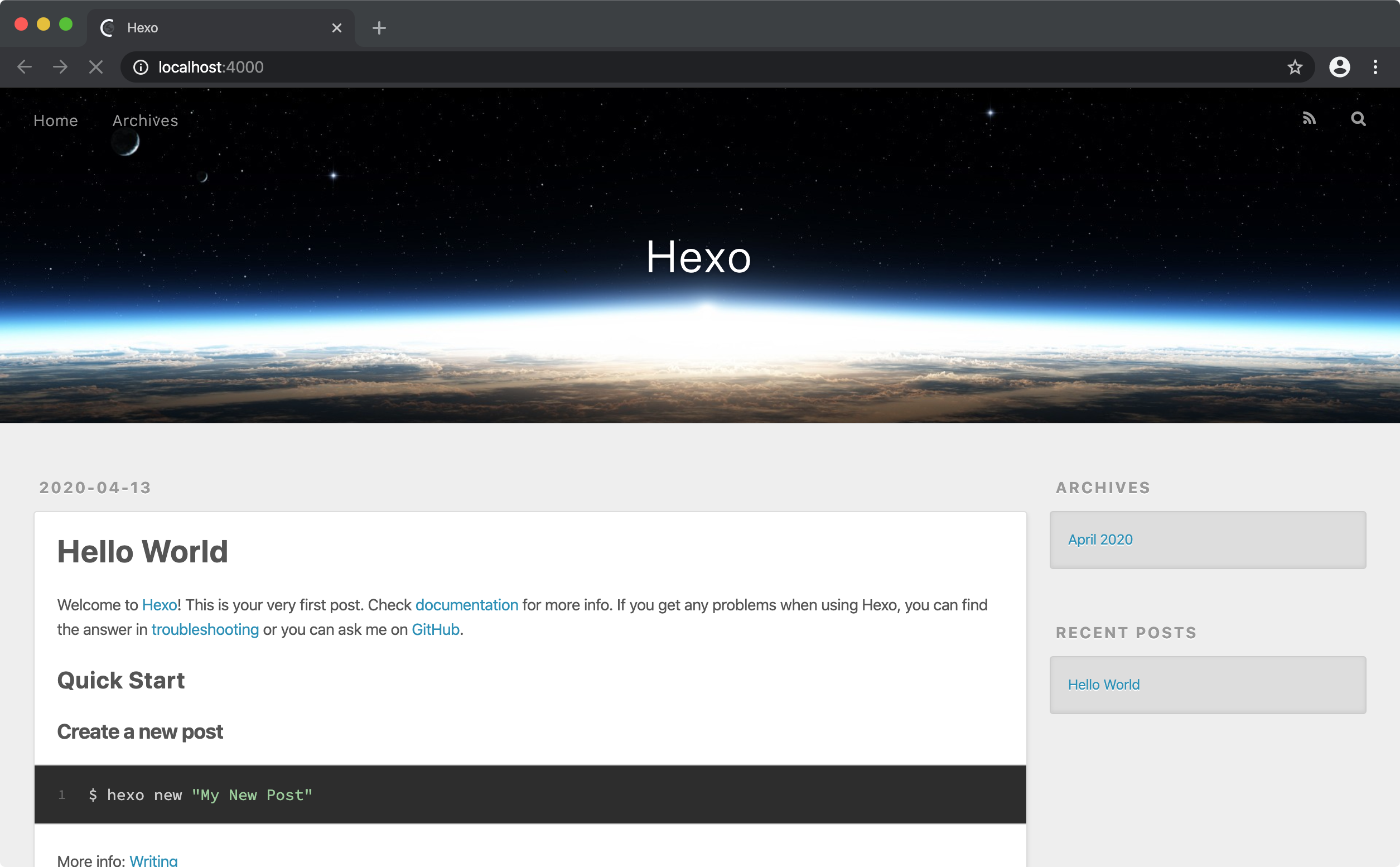Open the 2020-04-13 post date link
Screen dimensions: 1400x867
[x=95, y=488]
